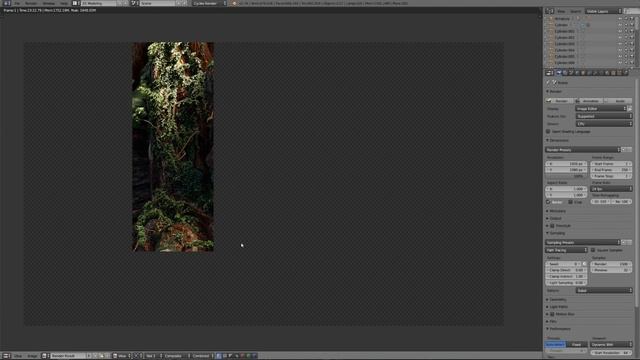The image size is (640, 360).
Task: Adjust the Light Sampling Threshold slider
Action: tap(566, 282)
